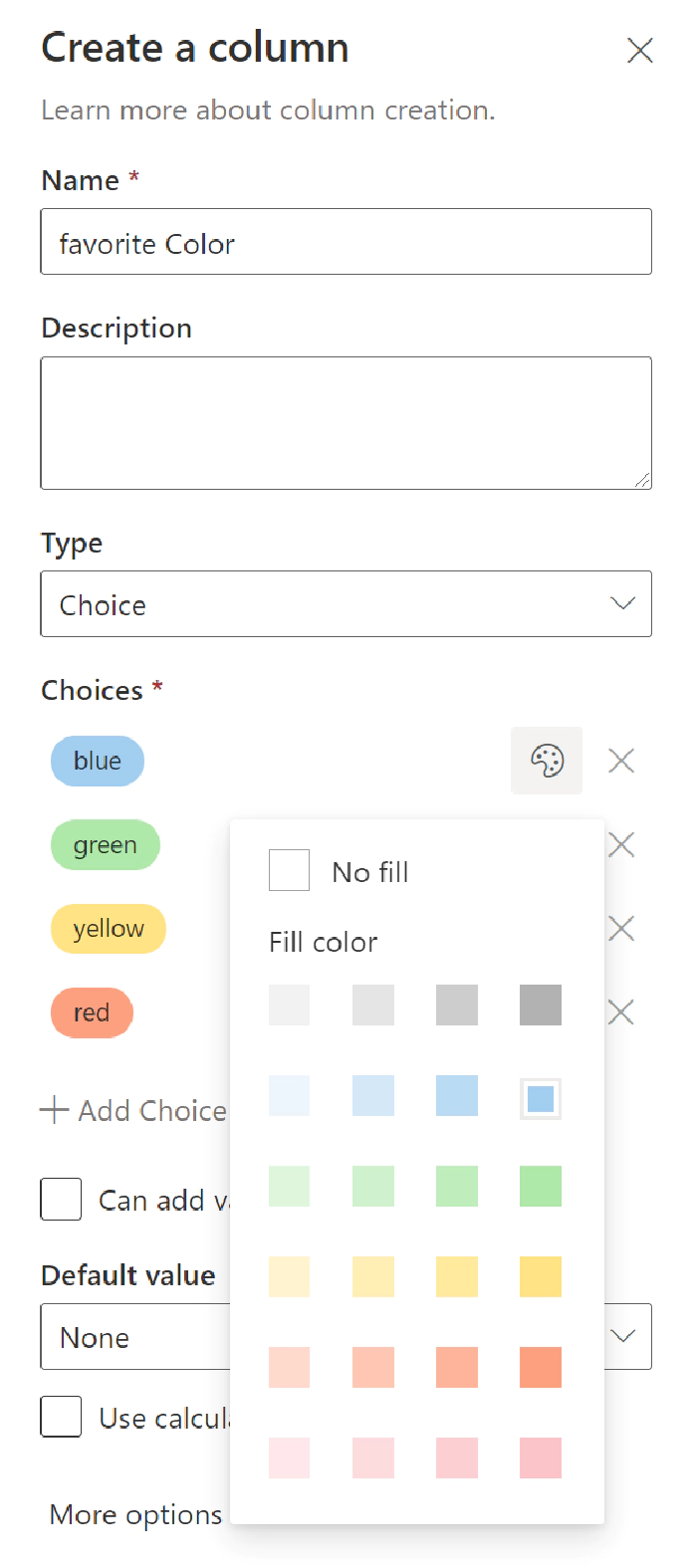Remove the yellow choice

[620, 928]
